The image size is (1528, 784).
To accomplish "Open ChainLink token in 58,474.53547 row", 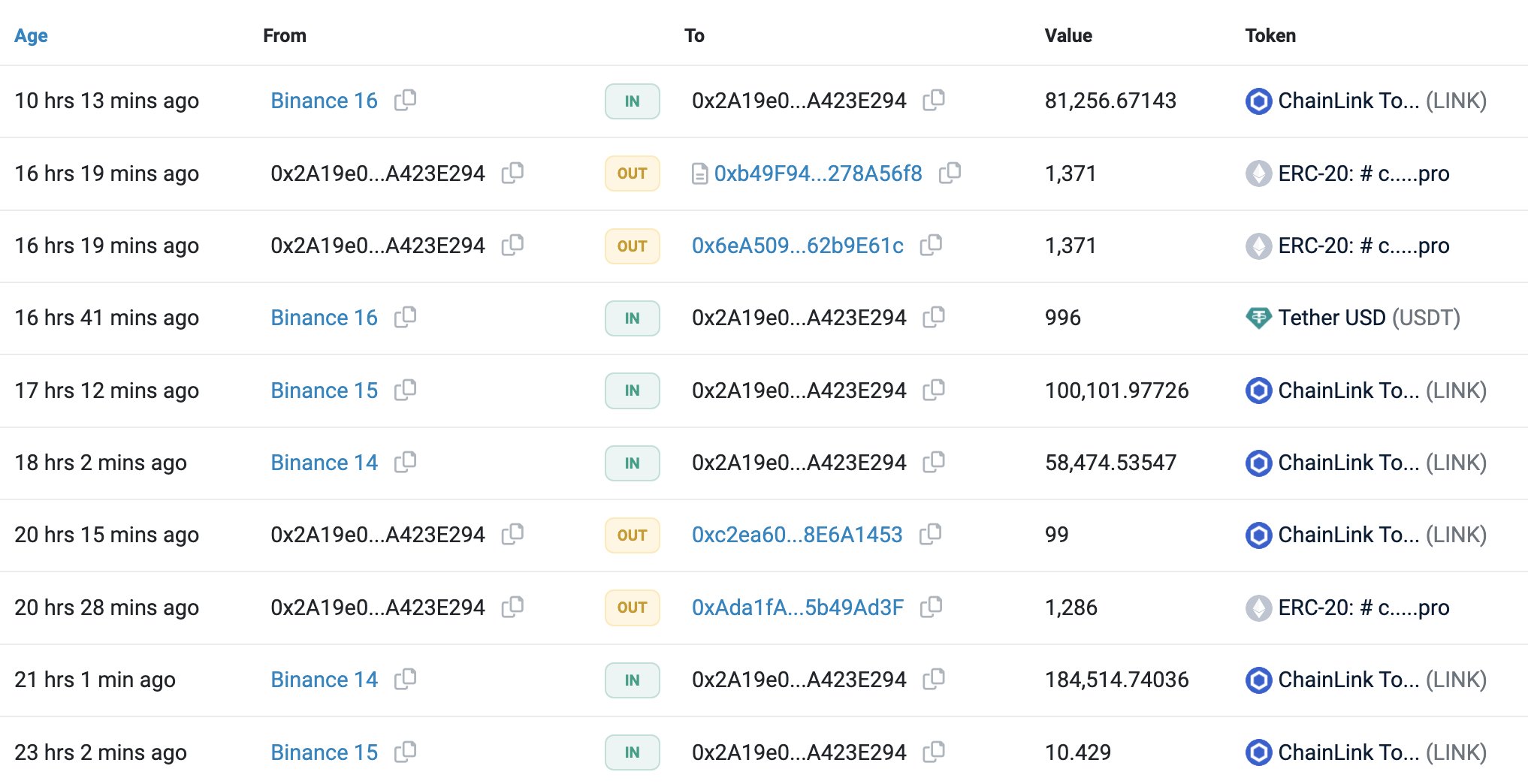I will (1382, 463).
